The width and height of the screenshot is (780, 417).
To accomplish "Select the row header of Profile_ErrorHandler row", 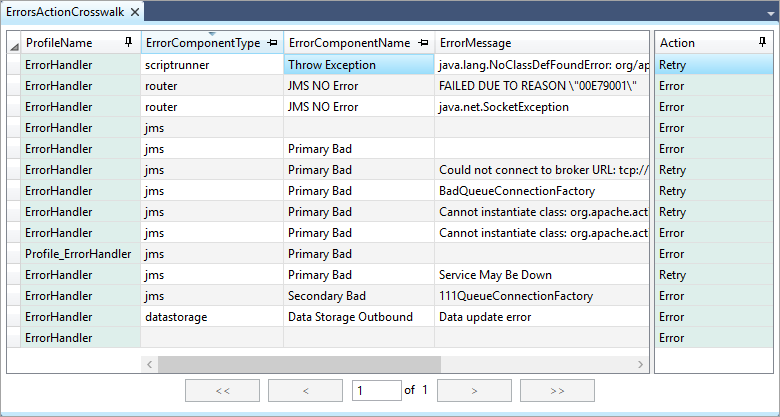I will click(14, 254).
